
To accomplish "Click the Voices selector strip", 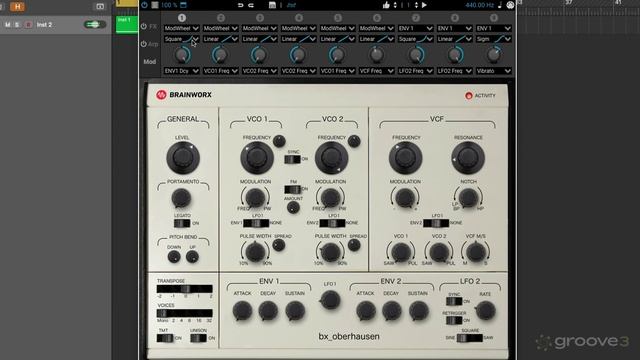I will 184,313.
